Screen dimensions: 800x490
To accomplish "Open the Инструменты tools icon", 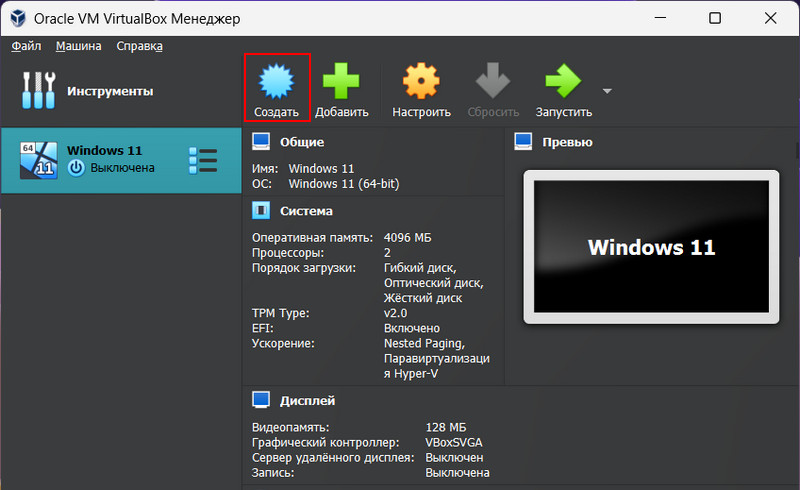I will point(38,90).
